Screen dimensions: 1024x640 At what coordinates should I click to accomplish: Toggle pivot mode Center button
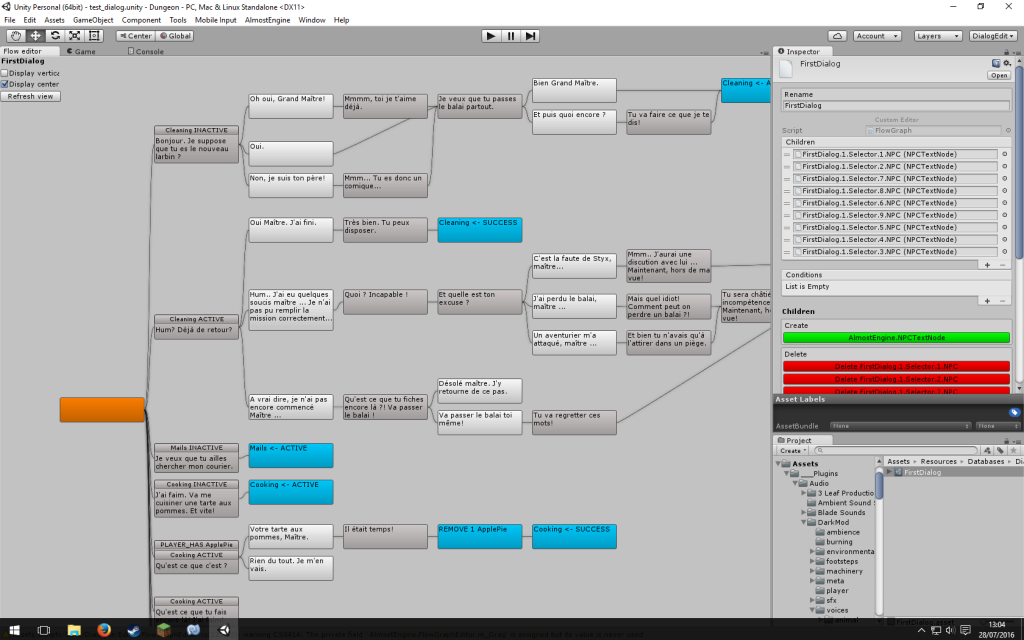[135, 36]
